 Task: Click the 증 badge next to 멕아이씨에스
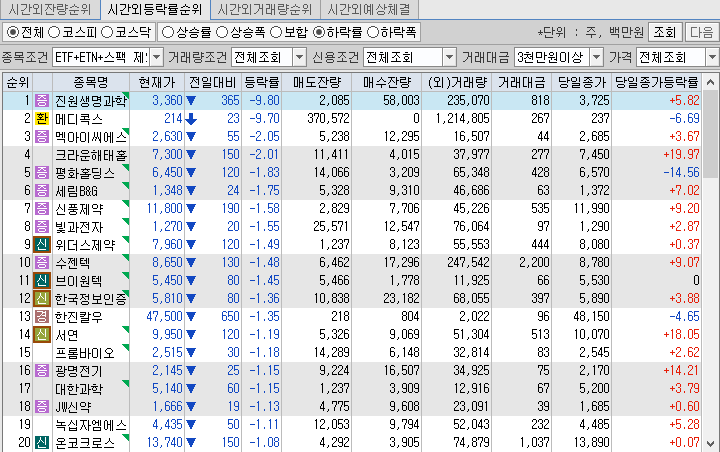tap(42, 136)
